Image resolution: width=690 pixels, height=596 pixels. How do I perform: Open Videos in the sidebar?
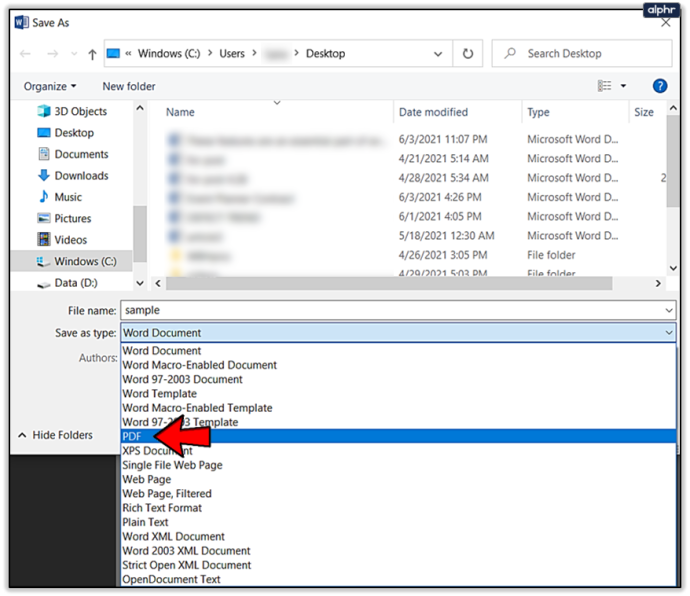(x=62, y=240)
